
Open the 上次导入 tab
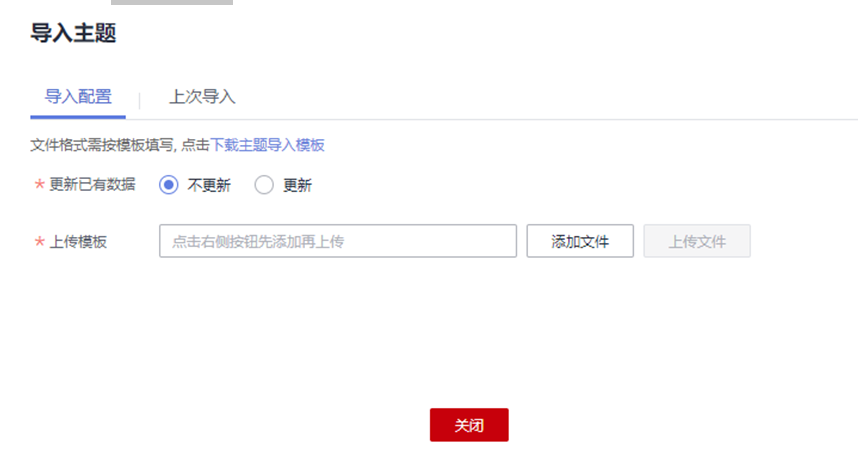pyautogui.click(x=202, y=97)
